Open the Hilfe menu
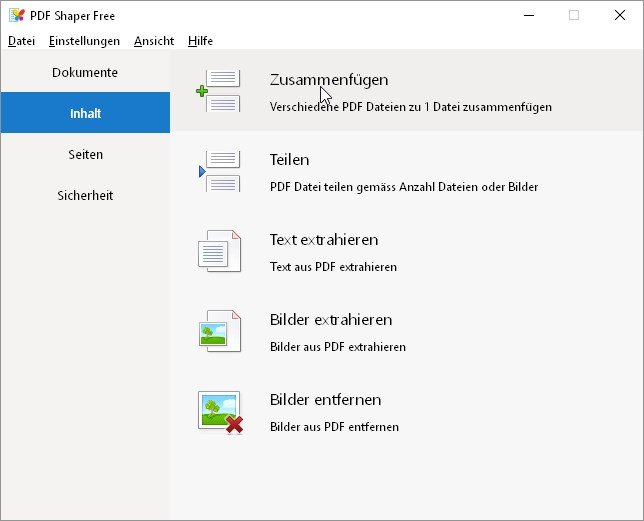The image size is (644, 521). coord(200,41)
